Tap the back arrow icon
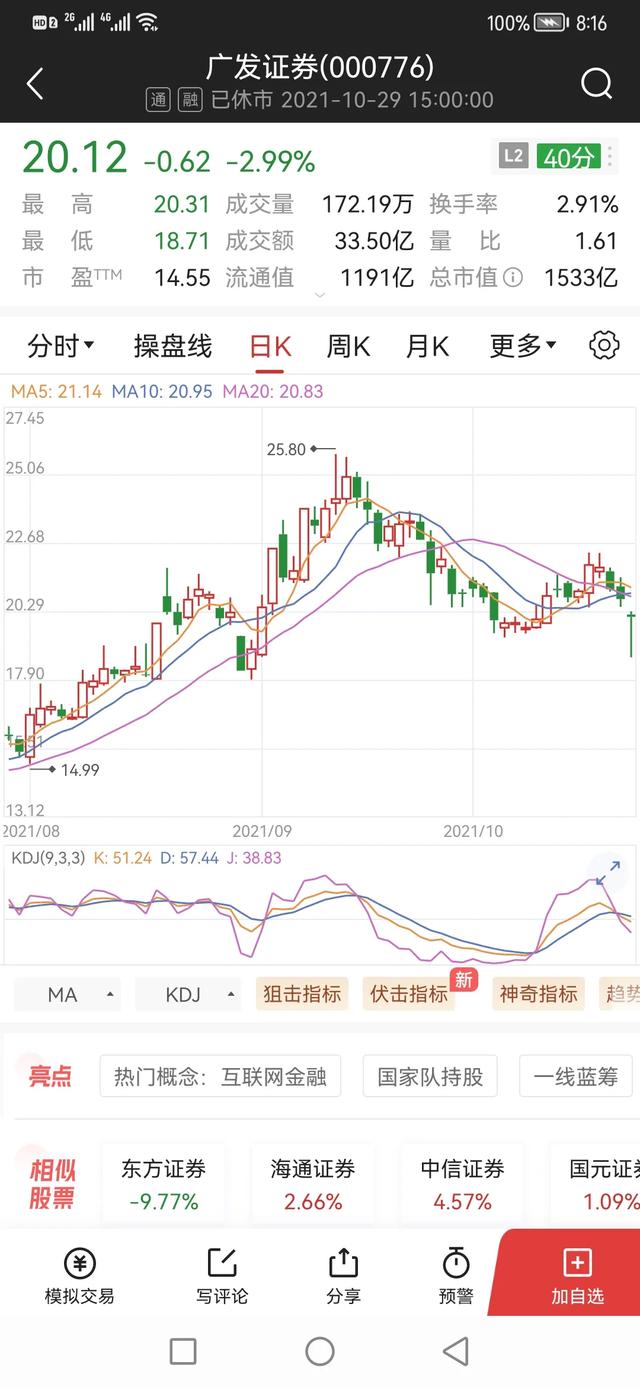 pyautogui.click(x=35, y=84)
